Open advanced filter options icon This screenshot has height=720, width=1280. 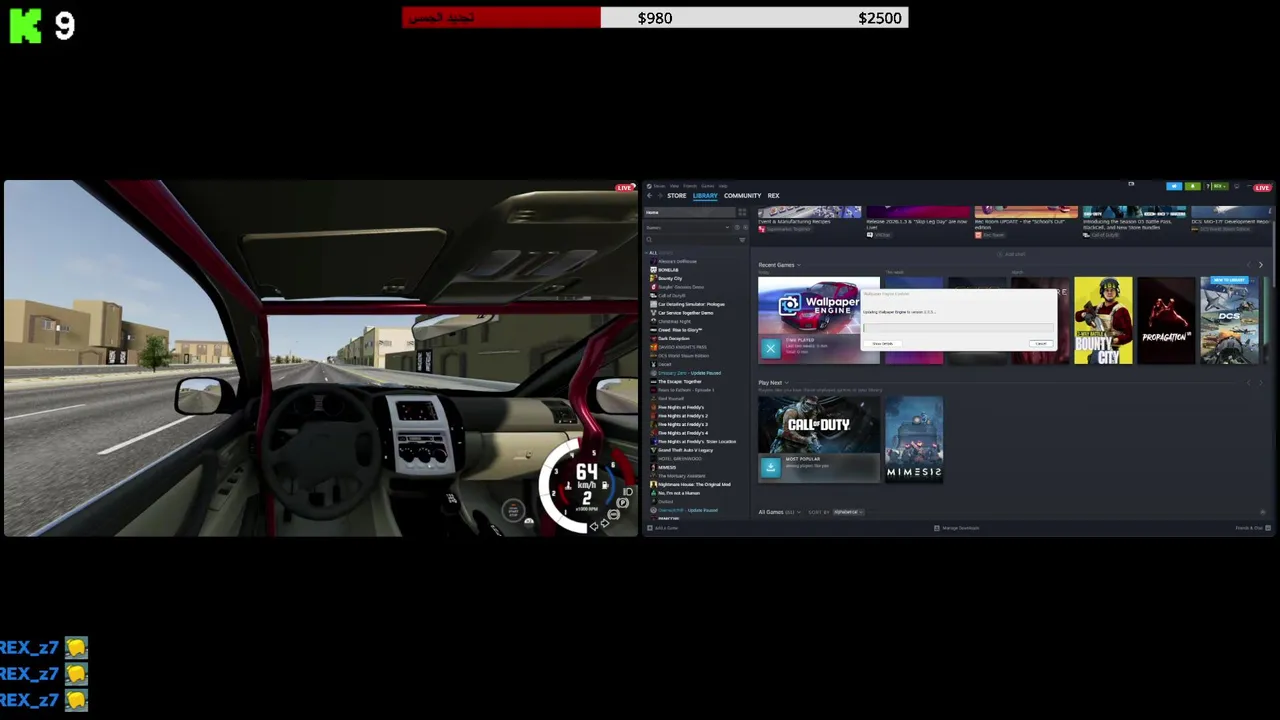click(x=742, y=240)
